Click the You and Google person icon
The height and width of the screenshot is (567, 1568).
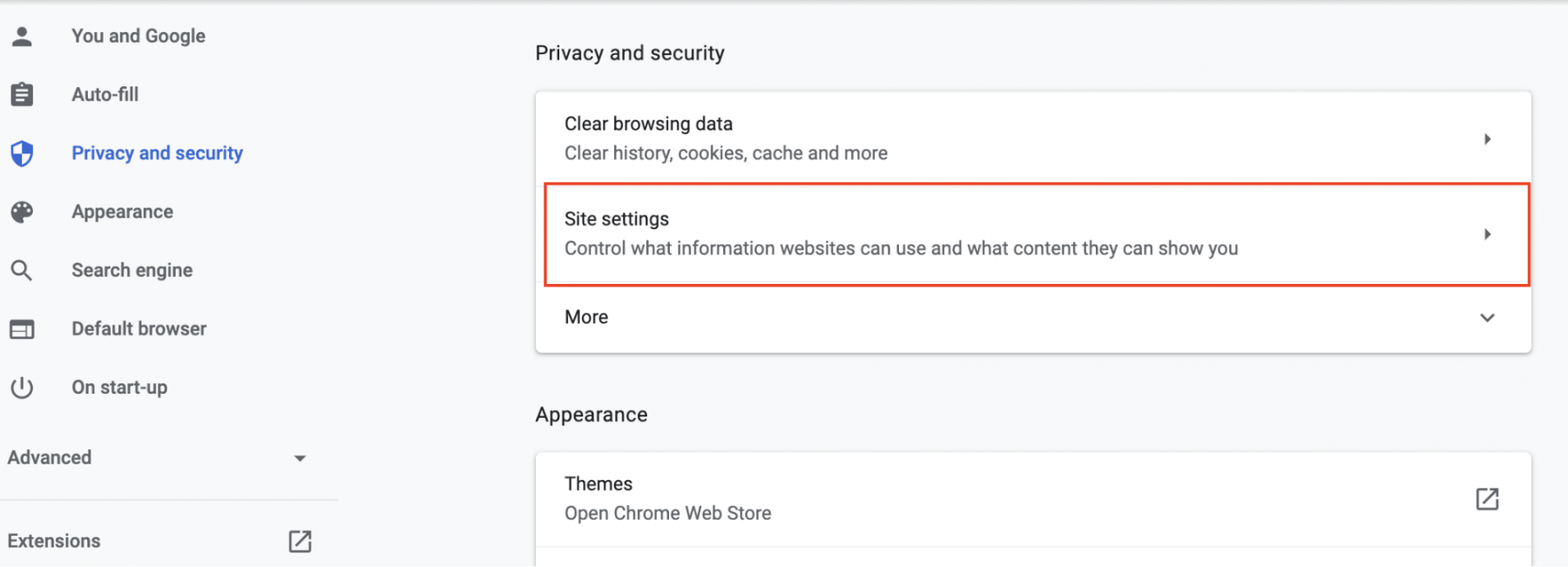click(22, 36)
